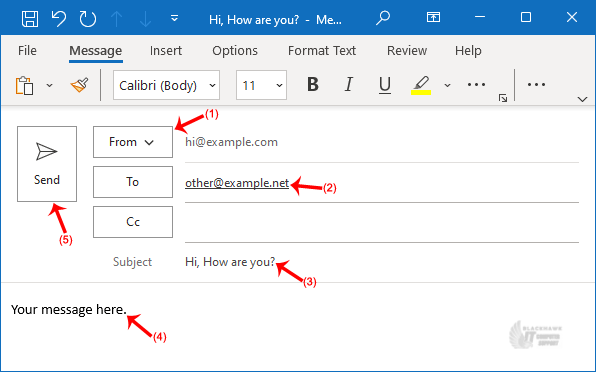Open the File menu
This screenshot has width=596, height=372.
(x=27, y=51)
